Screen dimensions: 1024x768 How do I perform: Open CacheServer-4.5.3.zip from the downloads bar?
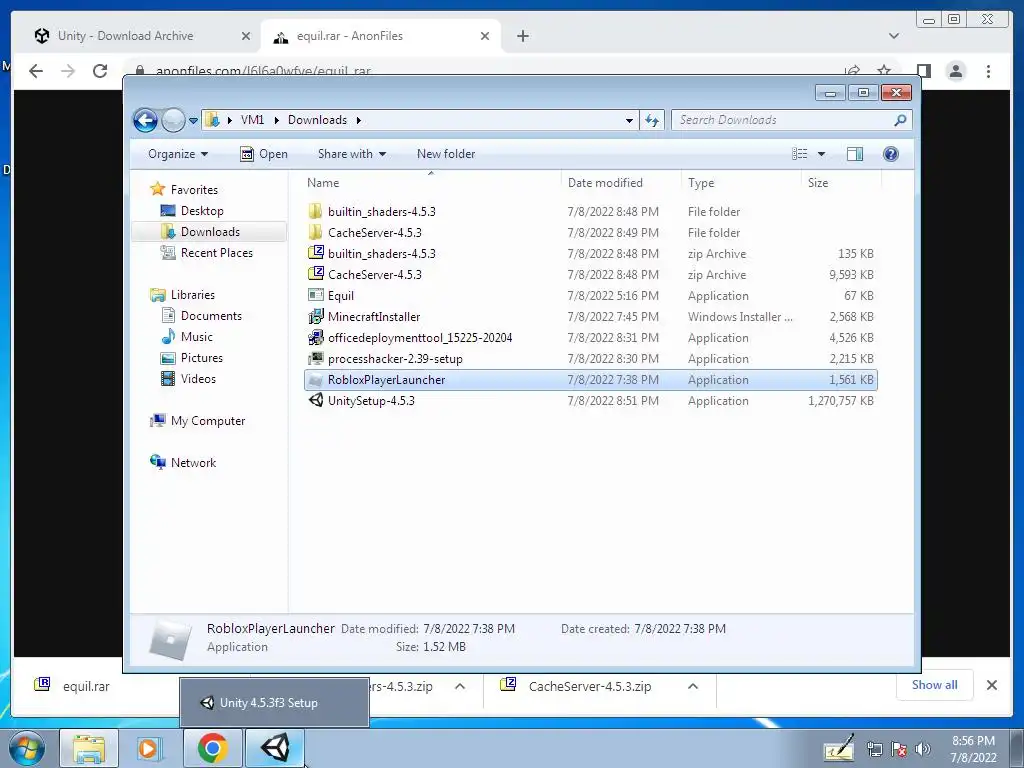tap(589, 686)
